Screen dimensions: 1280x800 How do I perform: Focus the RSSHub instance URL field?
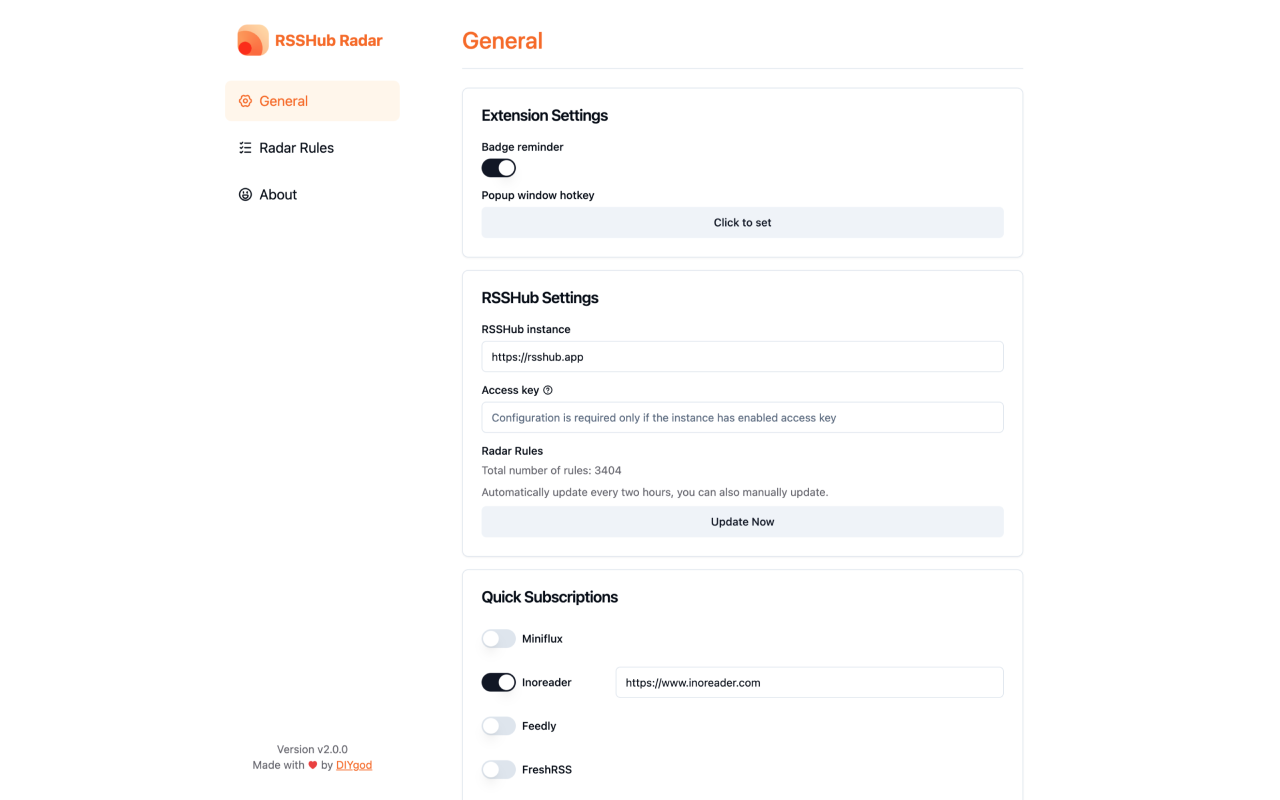[742, 356]
